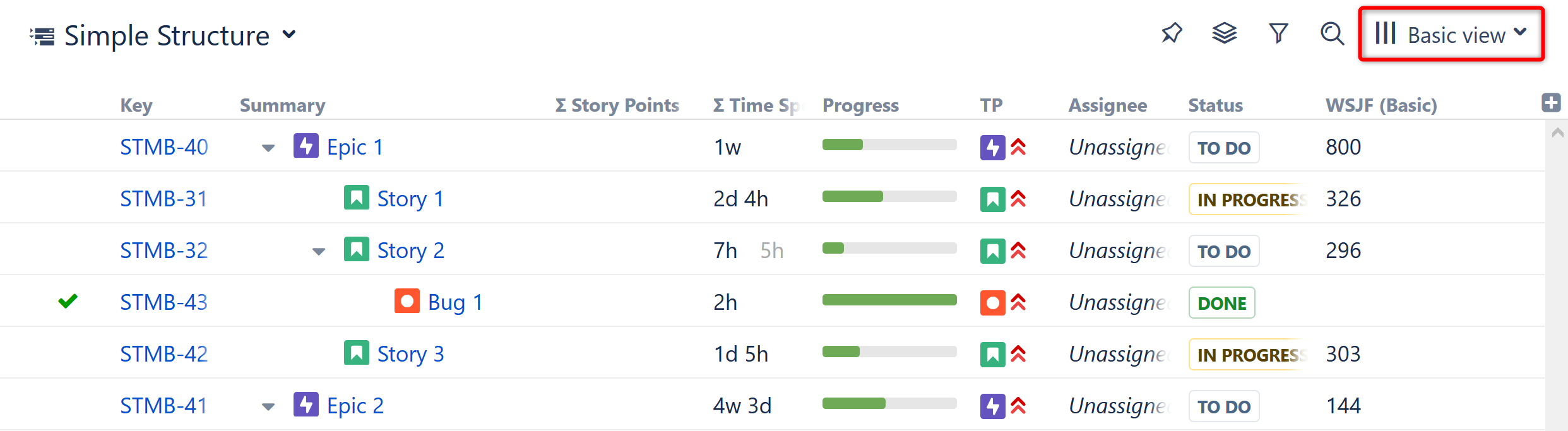The width and height of the screenshot is (1568, 431).
Task: Click the pin icon in the toolbar
Action: [1172, 33]
